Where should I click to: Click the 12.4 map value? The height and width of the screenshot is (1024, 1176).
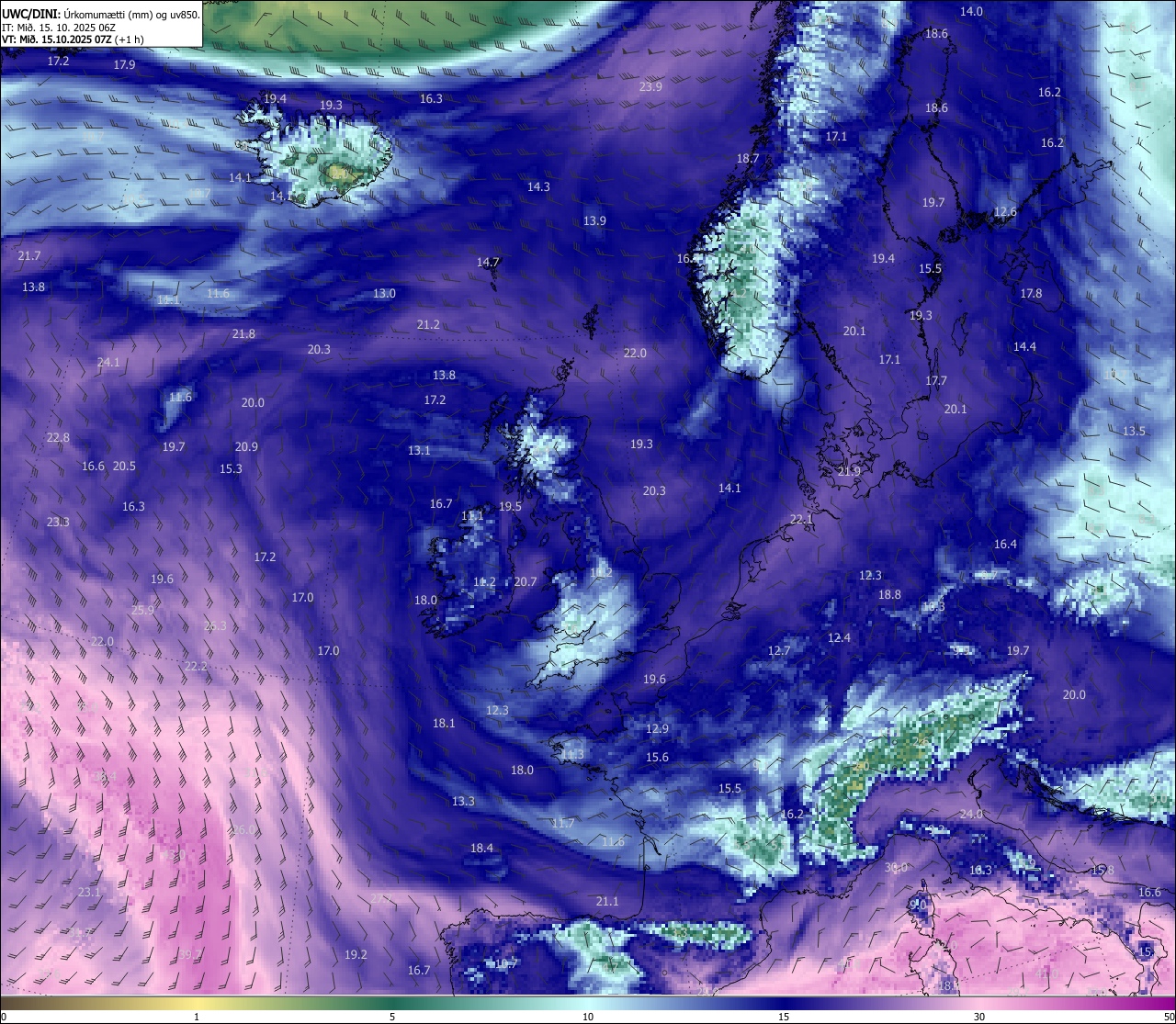(839, 637)
